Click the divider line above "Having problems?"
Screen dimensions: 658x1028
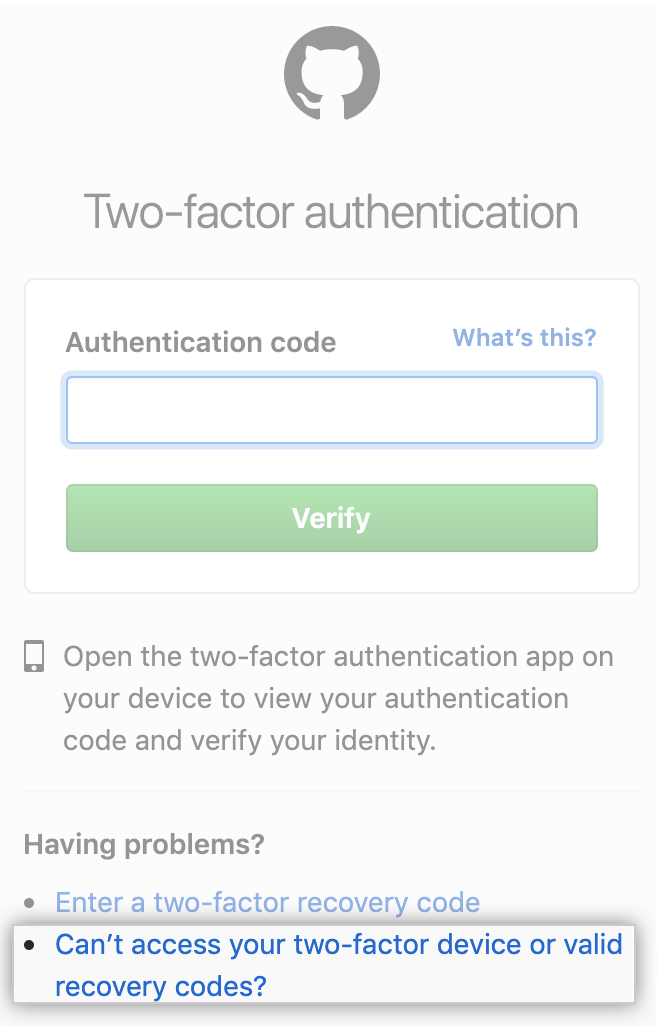pyautogui.click(x=332, y=791)
